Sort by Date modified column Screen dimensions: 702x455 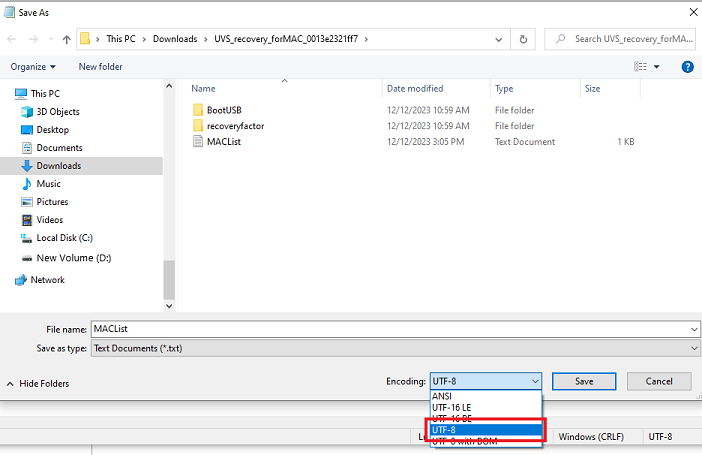(x=415, y=89)
